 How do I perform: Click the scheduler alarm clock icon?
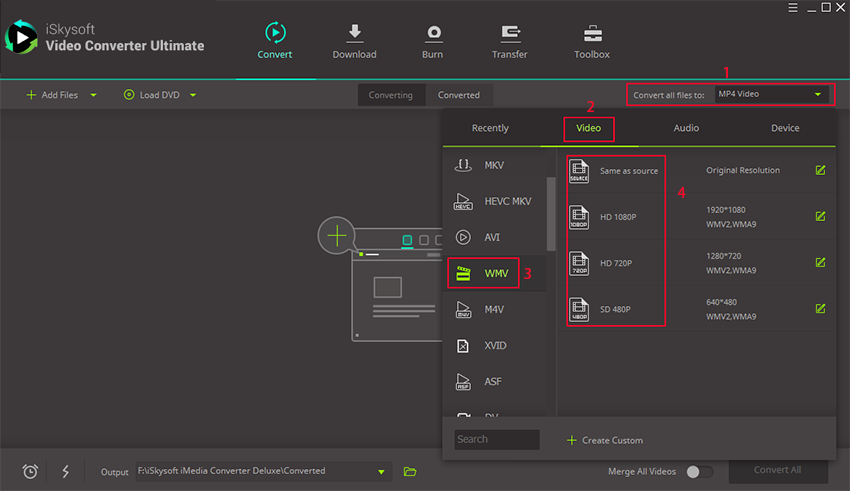pyautogui.click(x=30, y=471)
